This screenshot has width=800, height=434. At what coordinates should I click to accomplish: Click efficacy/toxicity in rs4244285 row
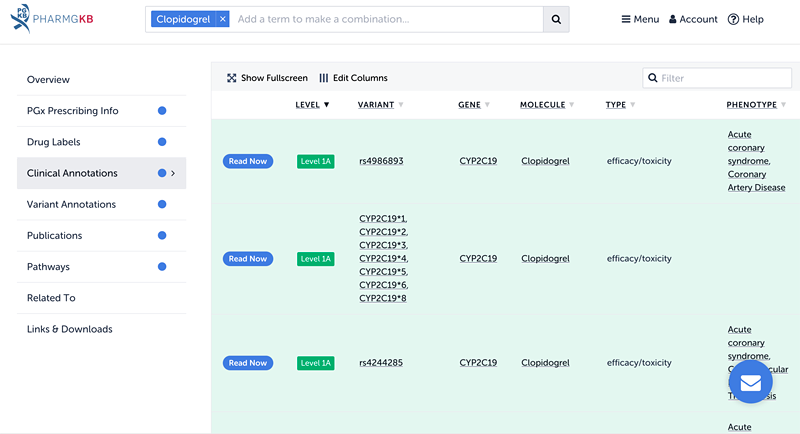pyautogui.click(x=639, y=363)
